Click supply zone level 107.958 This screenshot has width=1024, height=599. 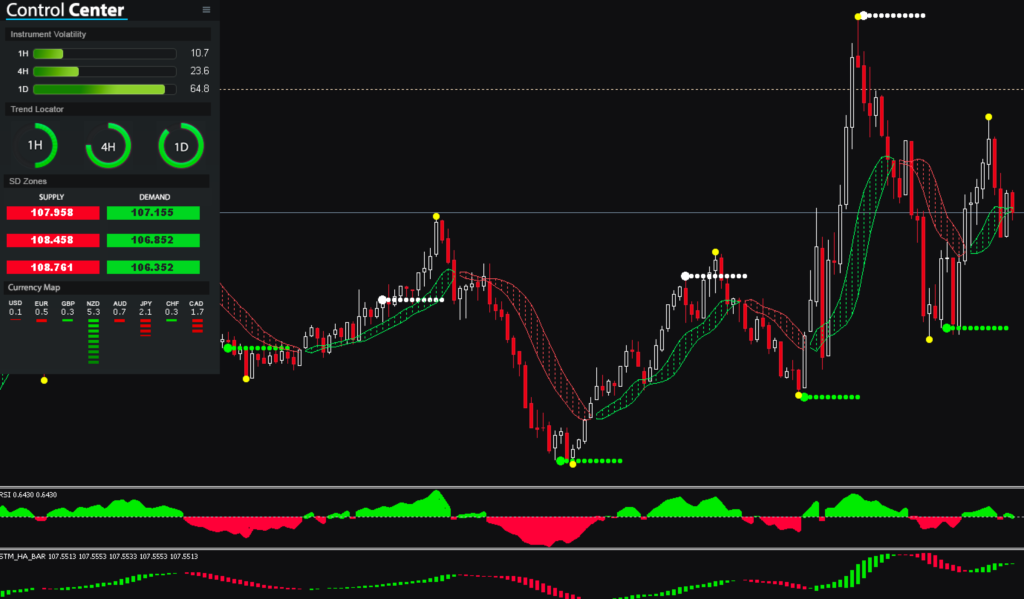pos(53,213)
